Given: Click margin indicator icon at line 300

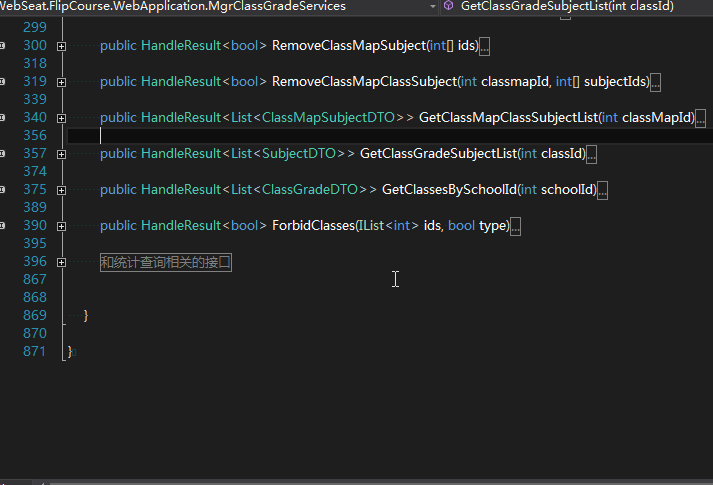Looking at the screenshot, I should click(2, 45).
